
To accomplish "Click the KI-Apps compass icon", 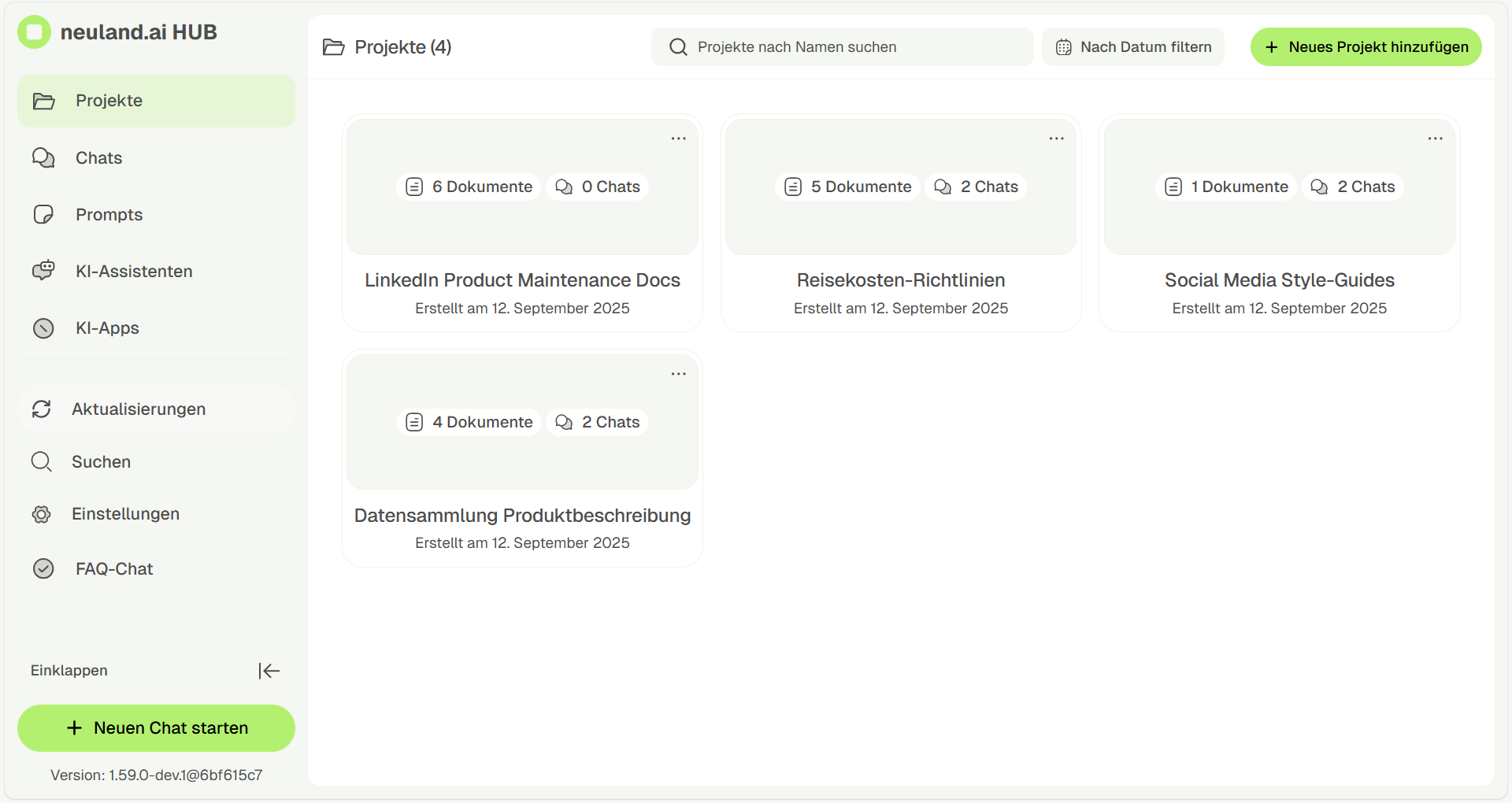I will click(x=43, y=328).
